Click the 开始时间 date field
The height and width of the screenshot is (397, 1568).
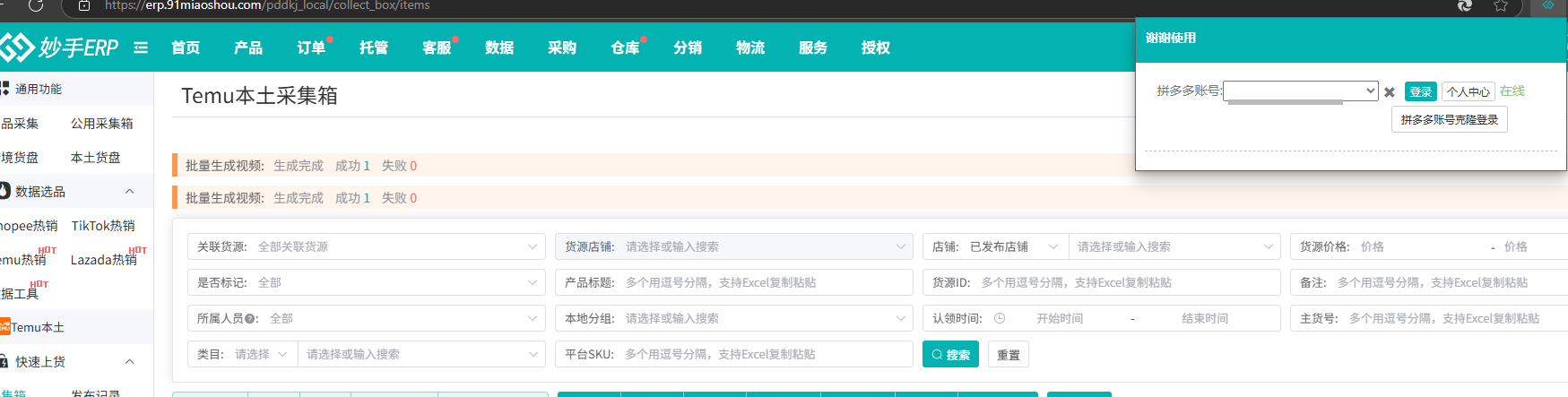[1060, 318]
